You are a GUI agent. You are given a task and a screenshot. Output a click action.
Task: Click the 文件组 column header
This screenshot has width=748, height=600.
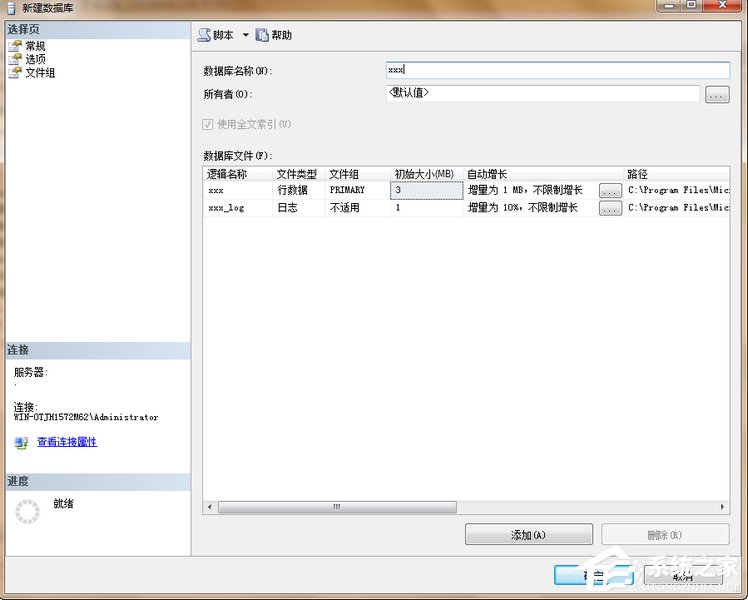click(x=357, y=174)
